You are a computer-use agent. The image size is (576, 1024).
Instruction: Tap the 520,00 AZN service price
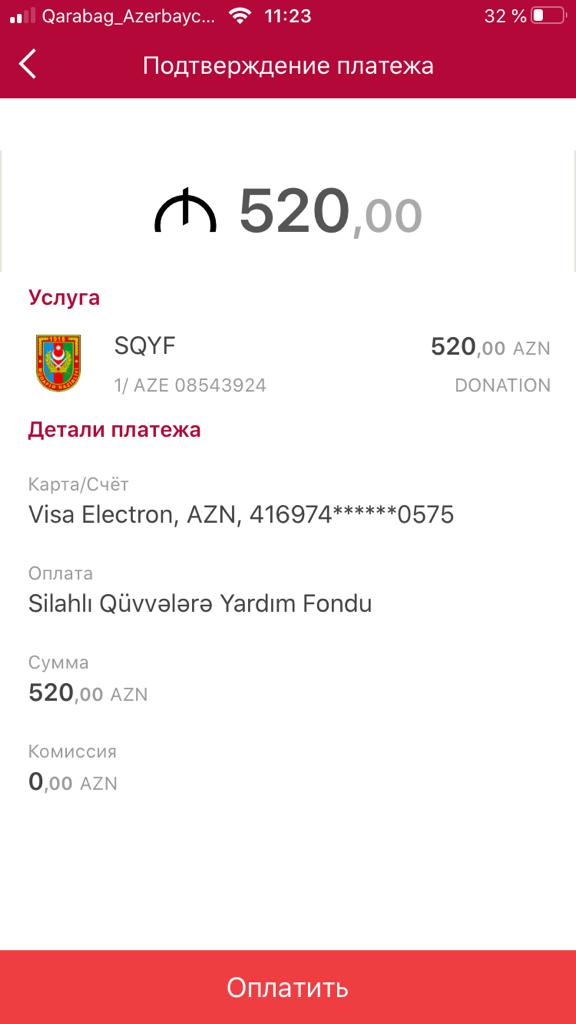coord(490,347)
